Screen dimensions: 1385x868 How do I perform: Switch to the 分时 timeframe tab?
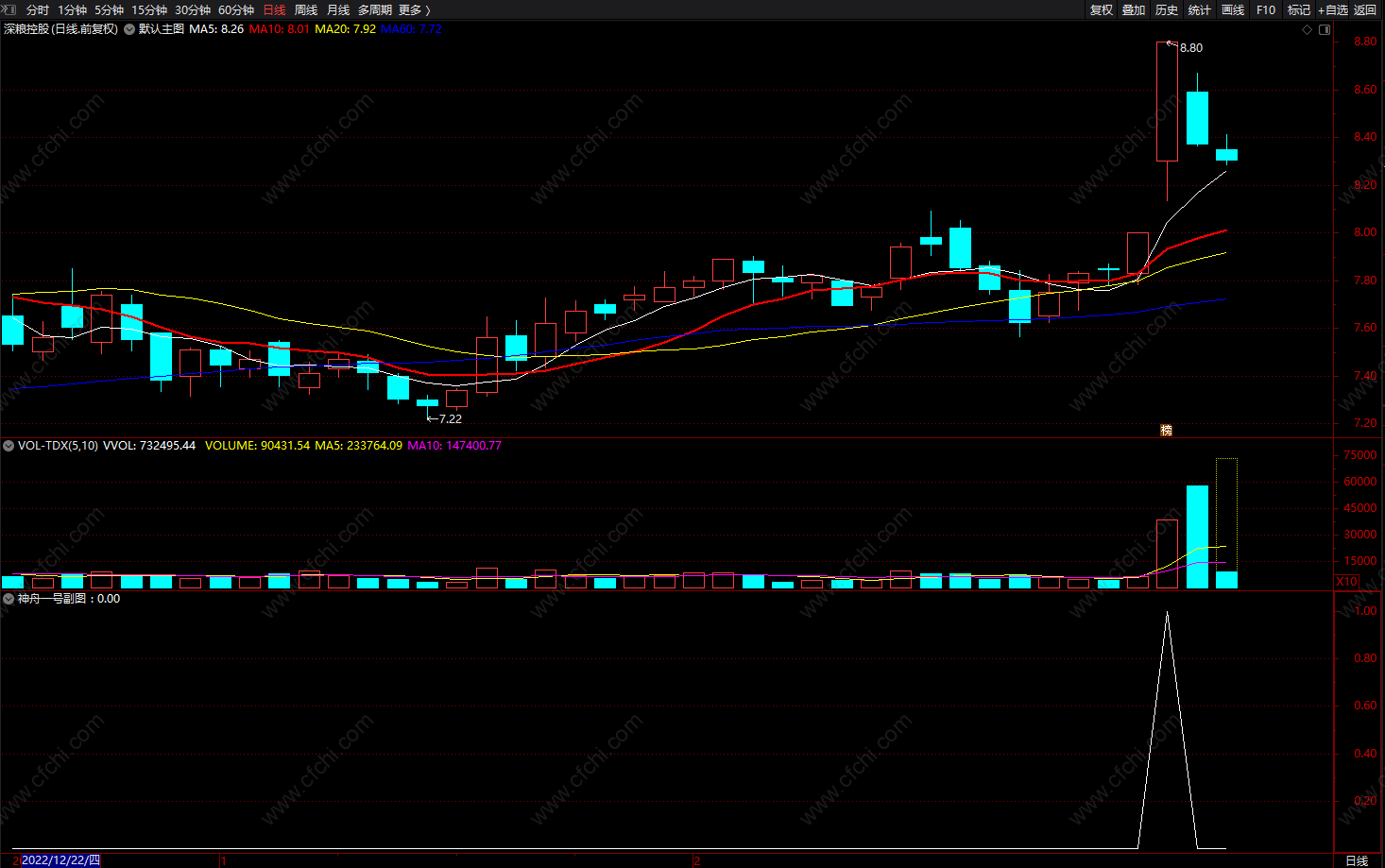coord(38,9)
